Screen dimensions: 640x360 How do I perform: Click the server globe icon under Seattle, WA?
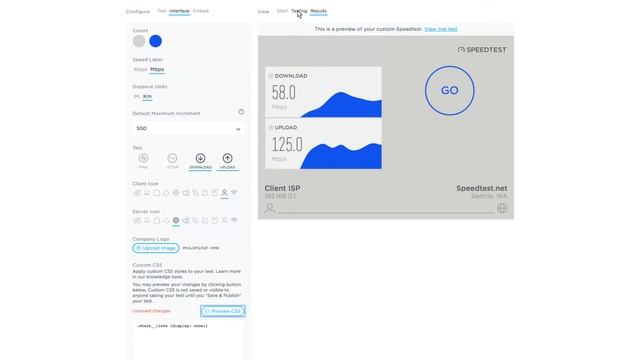pyautogui.click(x=502, y=208)
